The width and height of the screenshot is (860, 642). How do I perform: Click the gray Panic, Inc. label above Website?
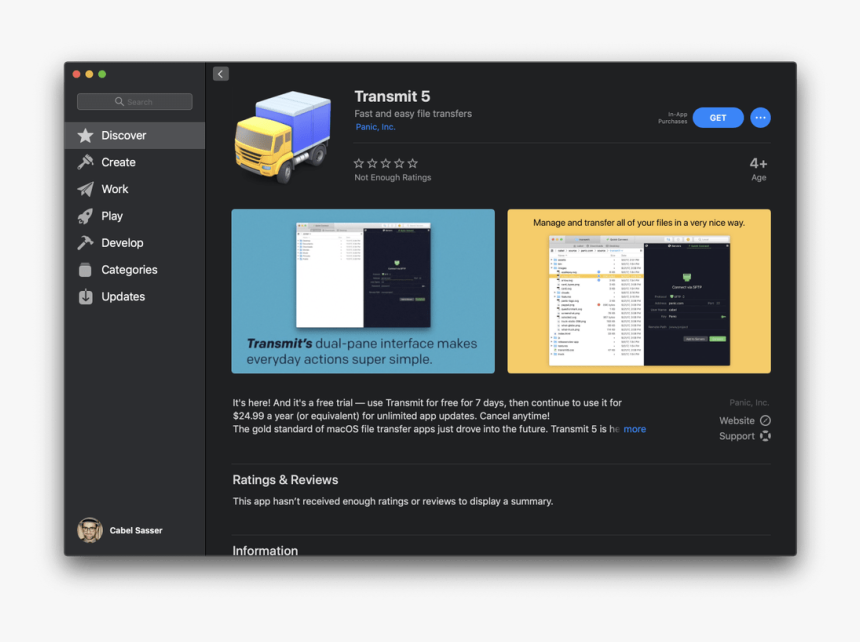(749, 402)
